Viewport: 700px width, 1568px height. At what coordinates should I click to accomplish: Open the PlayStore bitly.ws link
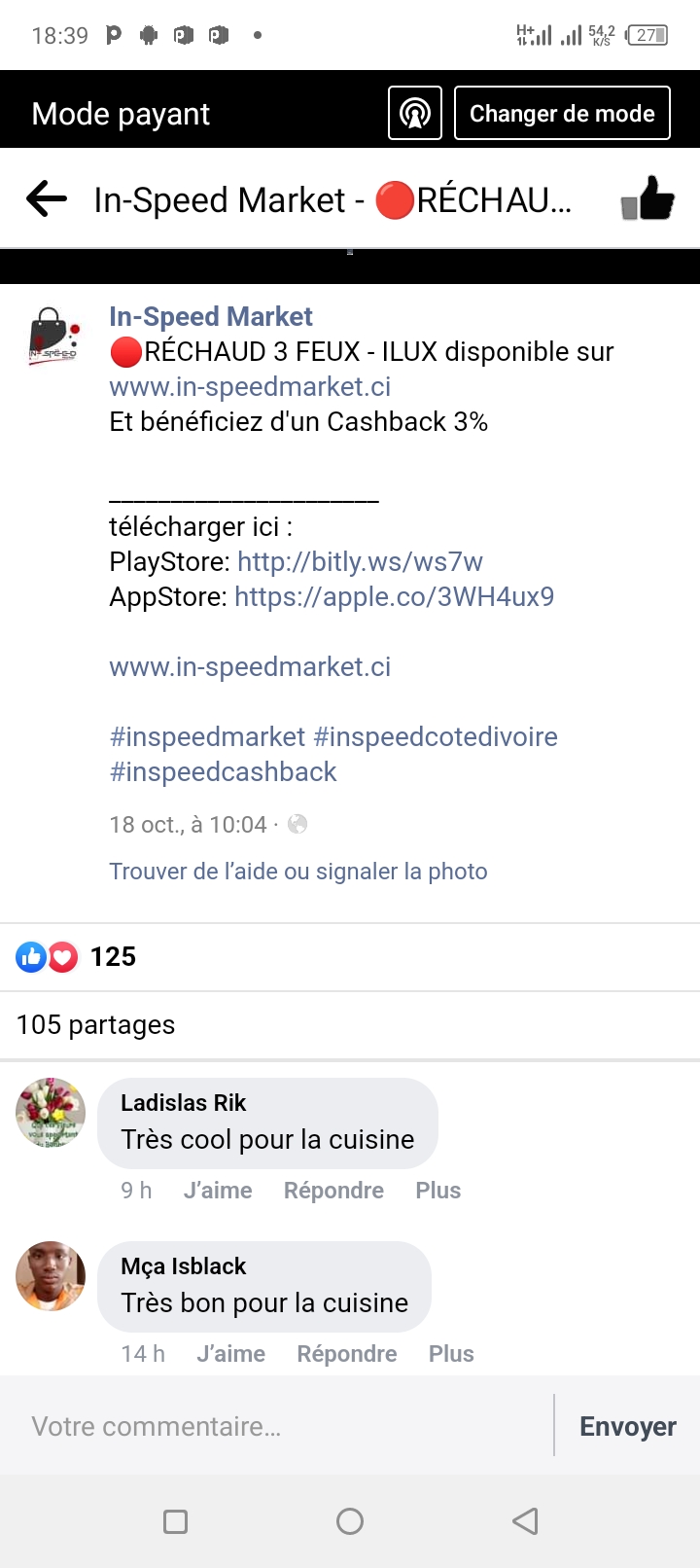[360, 562]
